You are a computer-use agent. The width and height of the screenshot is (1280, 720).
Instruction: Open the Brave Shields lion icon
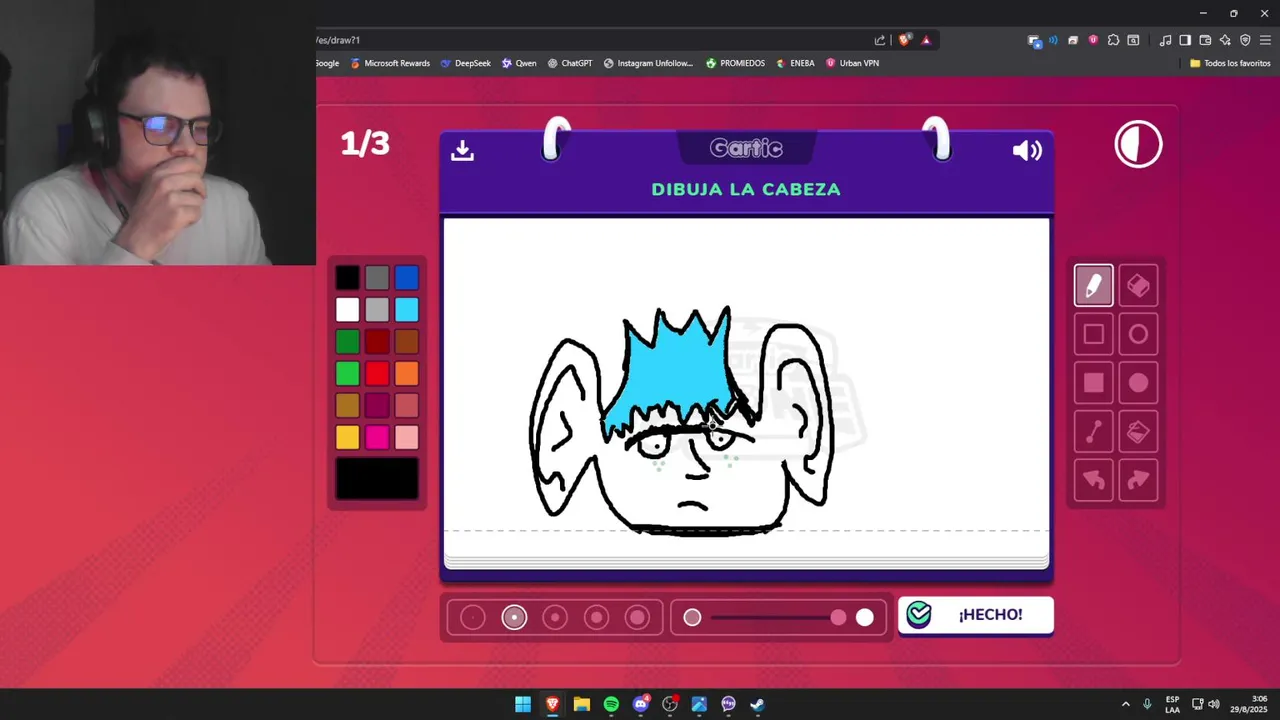pyautogui.click(x=904, y=40)
